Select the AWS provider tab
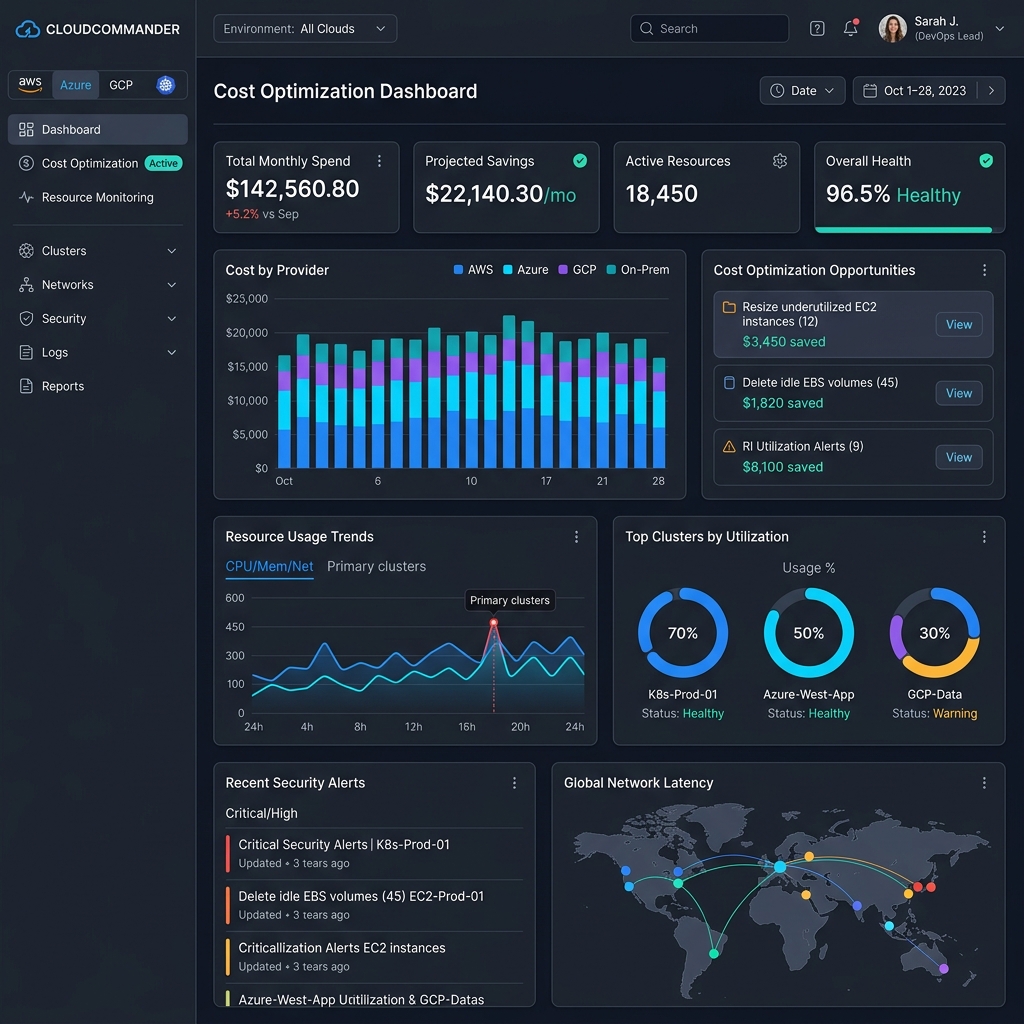Viewport: 1024px width, 1024px height. coord(30,85)
